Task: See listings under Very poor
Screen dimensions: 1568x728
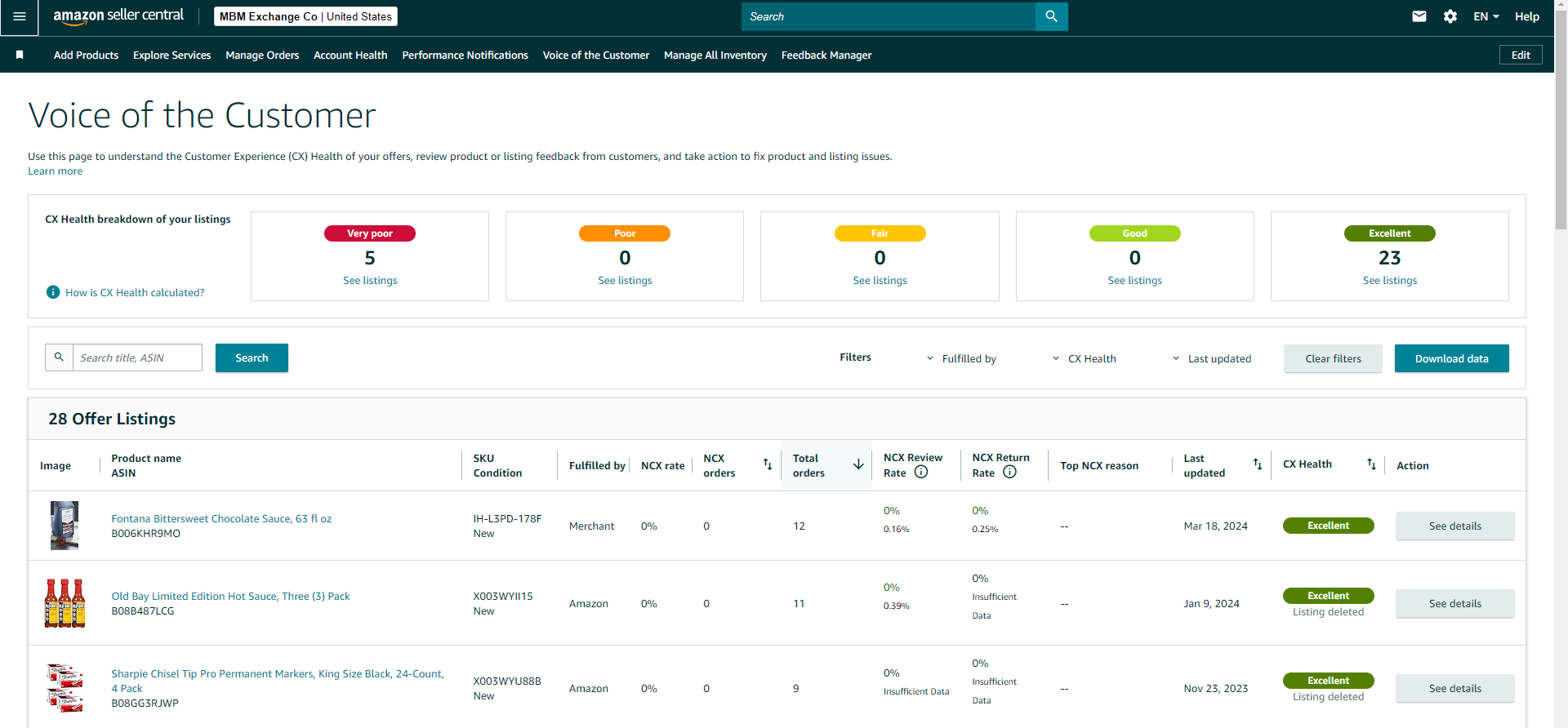Action: 370,280
